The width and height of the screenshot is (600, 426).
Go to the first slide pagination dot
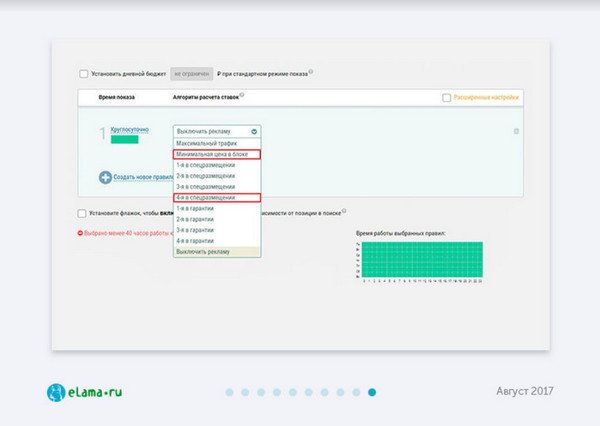[230, 392]
